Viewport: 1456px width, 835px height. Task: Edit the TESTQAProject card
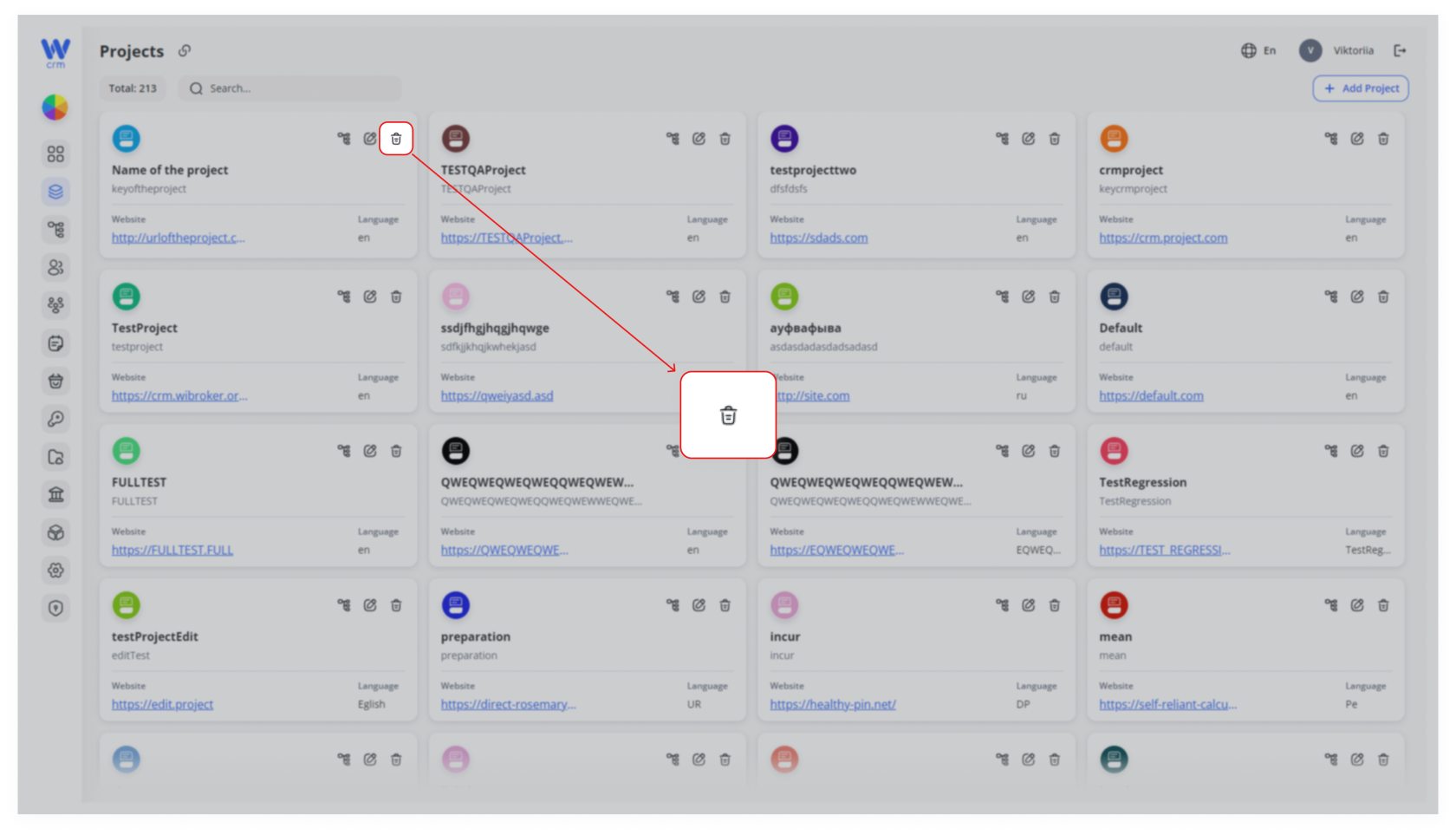(699, 139)
